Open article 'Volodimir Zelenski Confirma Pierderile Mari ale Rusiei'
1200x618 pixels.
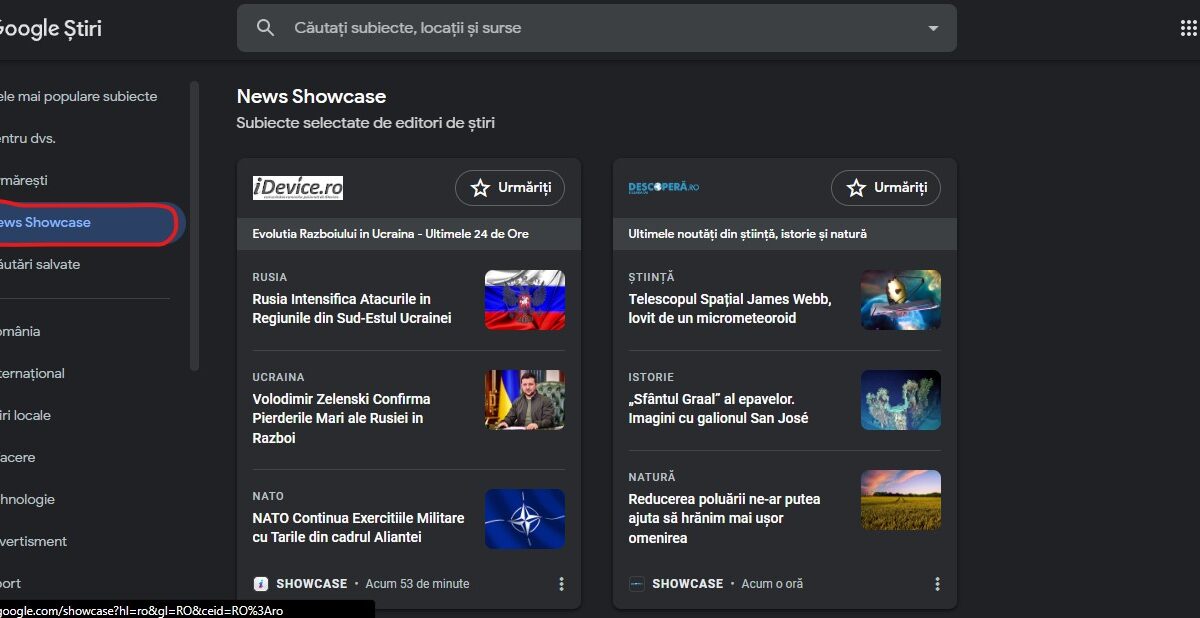pos(342,418)
